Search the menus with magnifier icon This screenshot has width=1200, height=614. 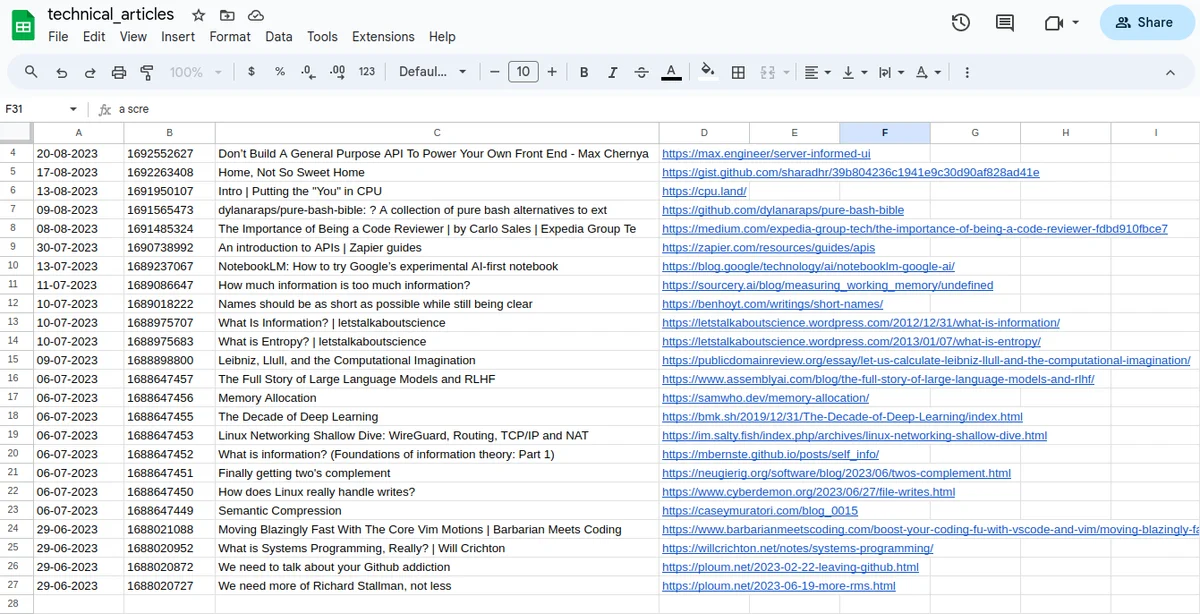point(31,72)
